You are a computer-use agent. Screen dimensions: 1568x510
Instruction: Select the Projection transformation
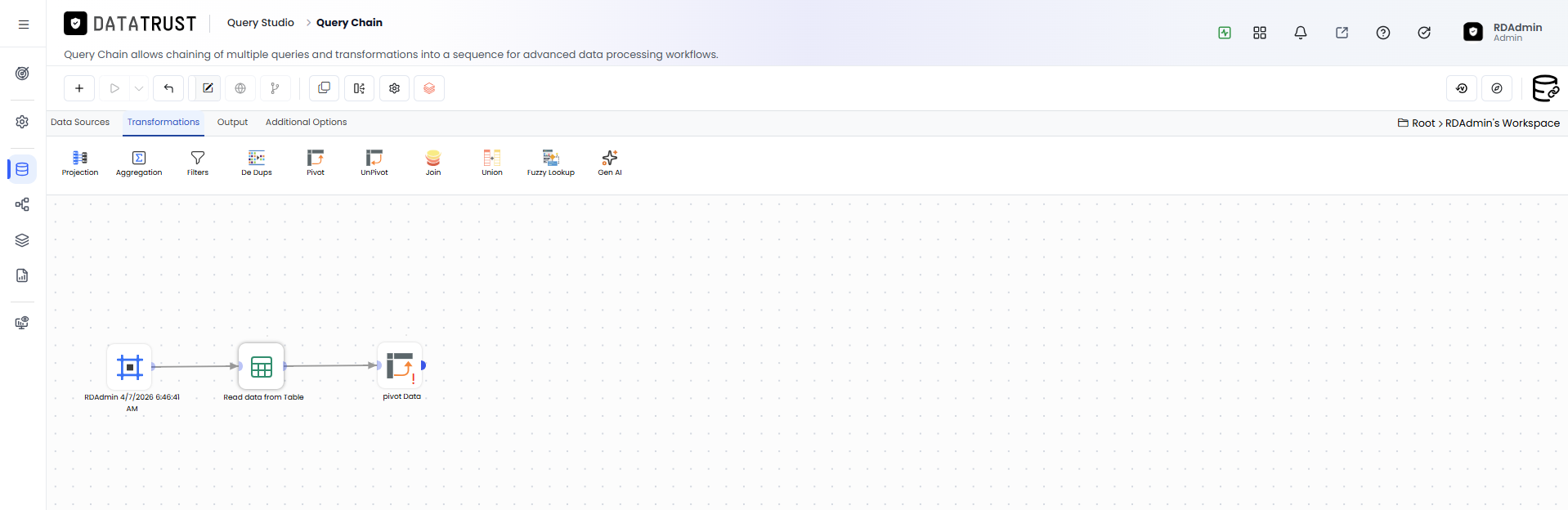(x=80, y=163)
